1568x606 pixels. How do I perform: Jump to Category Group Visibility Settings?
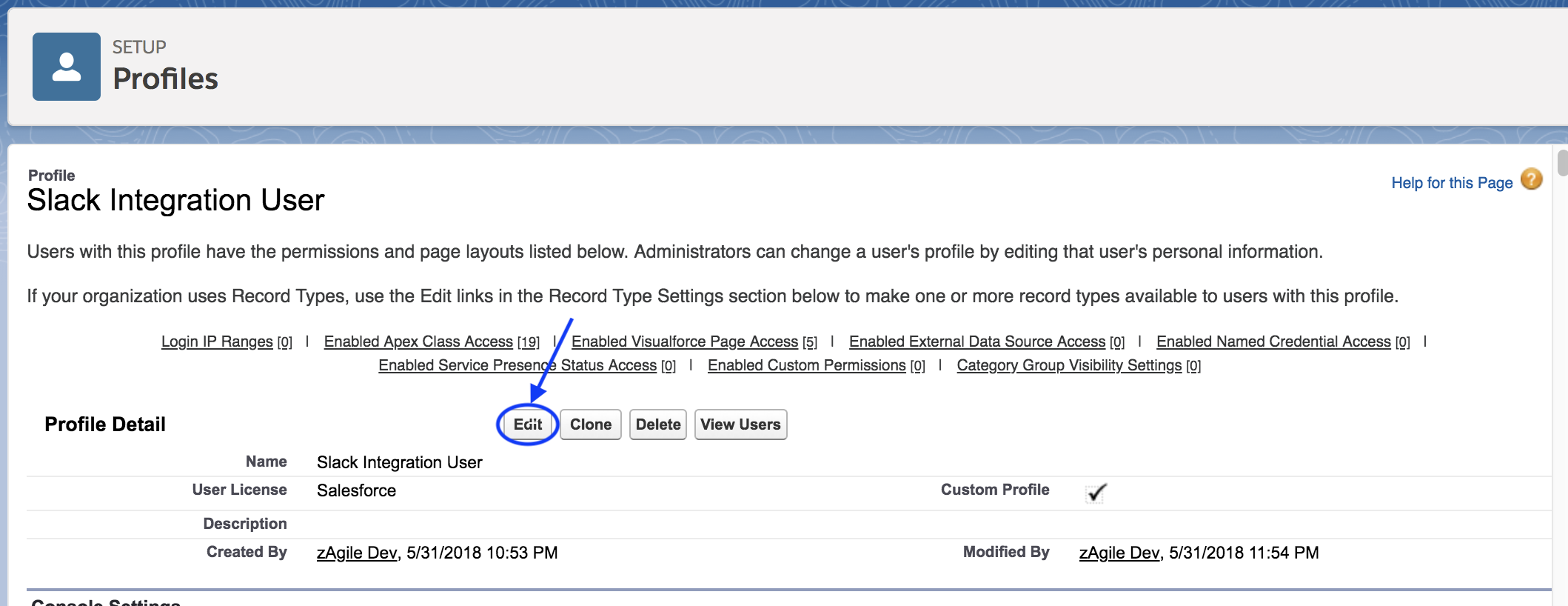pos(1068,365)
